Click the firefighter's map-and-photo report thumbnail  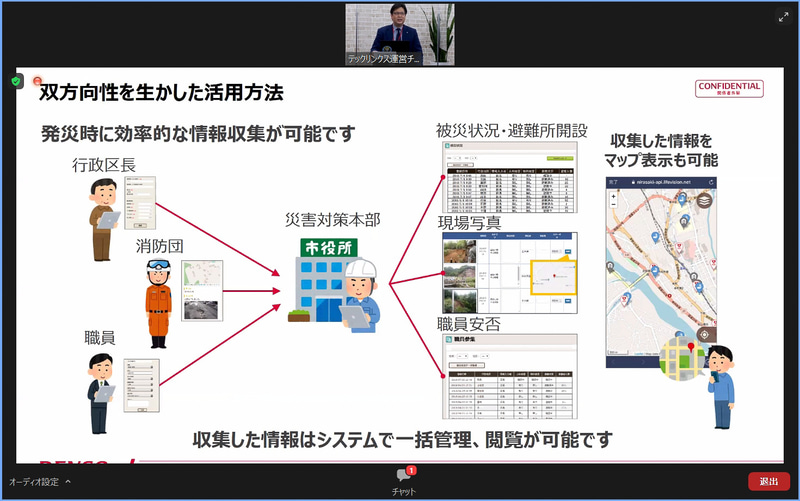(202, 290)
